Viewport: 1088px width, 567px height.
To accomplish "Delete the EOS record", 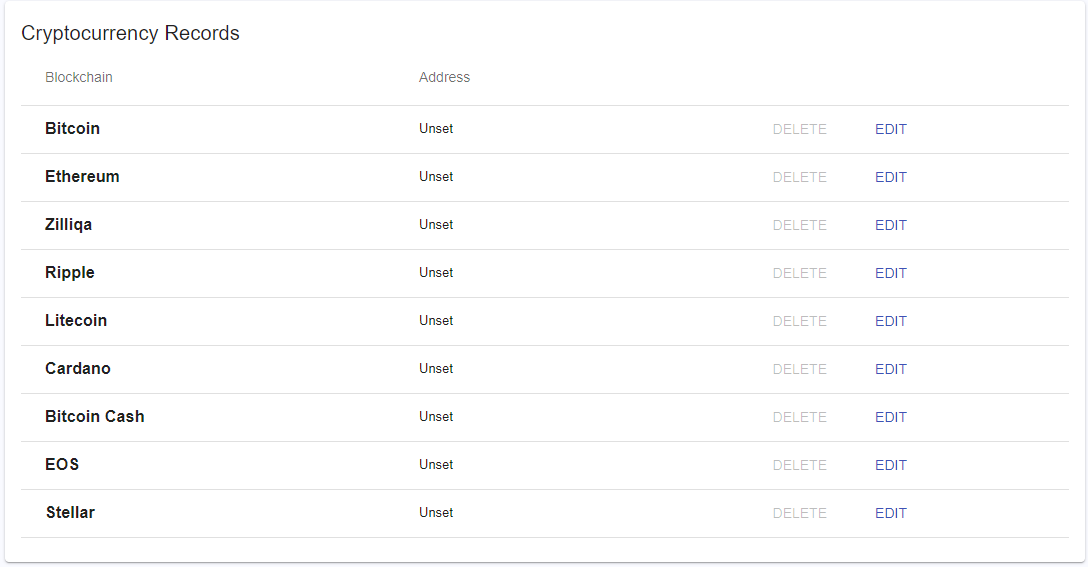I will tap(799, 465).
